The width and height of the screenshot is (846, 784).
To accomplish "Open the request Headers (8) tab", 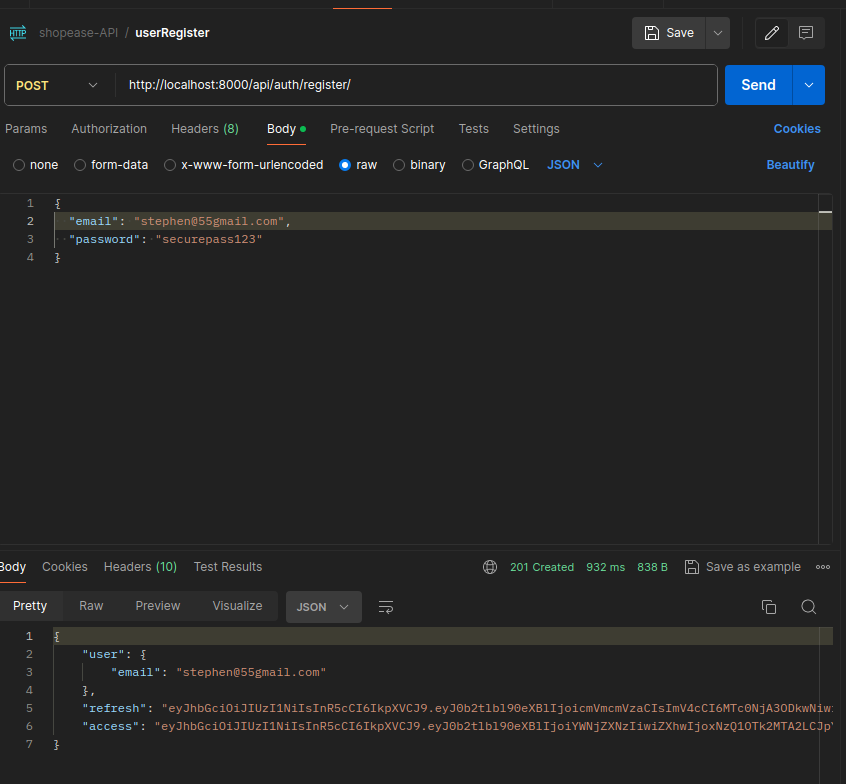I will pyautogui.click(x=204, y=129).
